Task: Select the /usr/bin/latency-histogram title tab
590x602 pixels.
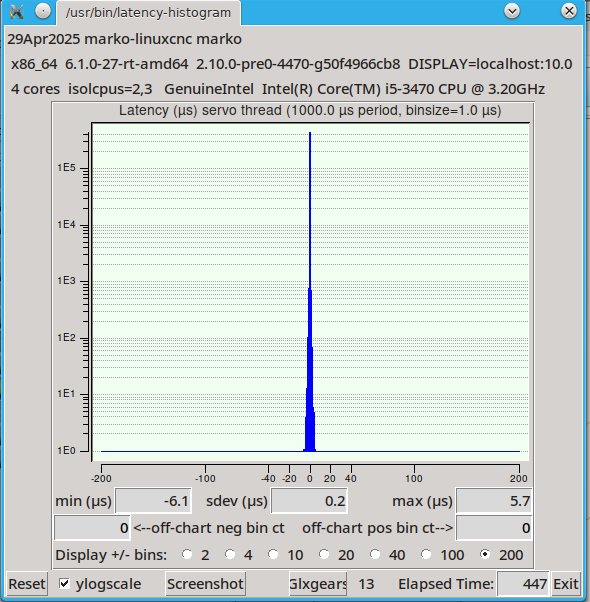Action: point(149,13)
